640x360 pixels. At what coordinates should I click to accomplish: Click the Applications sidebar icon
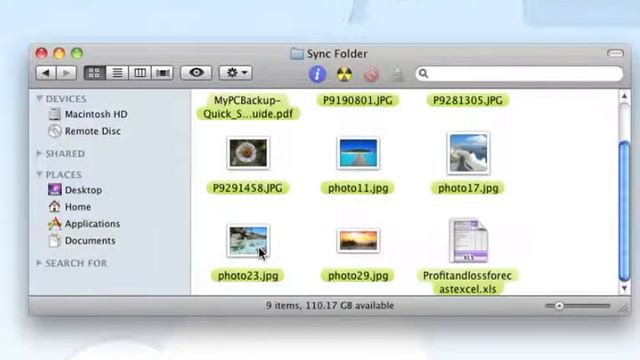[x=55, y=224]
